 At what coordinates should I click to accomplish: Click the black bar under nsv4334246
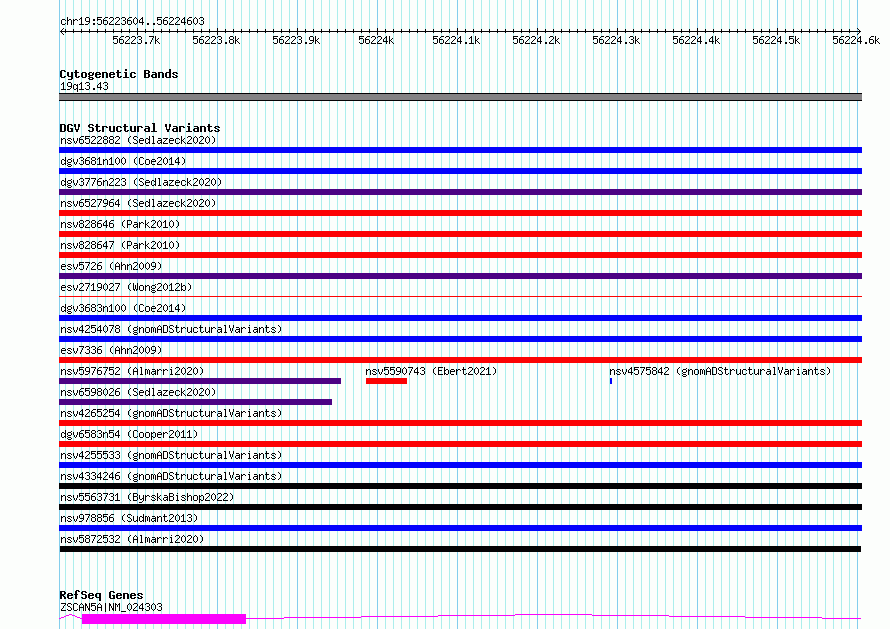pos(460,486)
